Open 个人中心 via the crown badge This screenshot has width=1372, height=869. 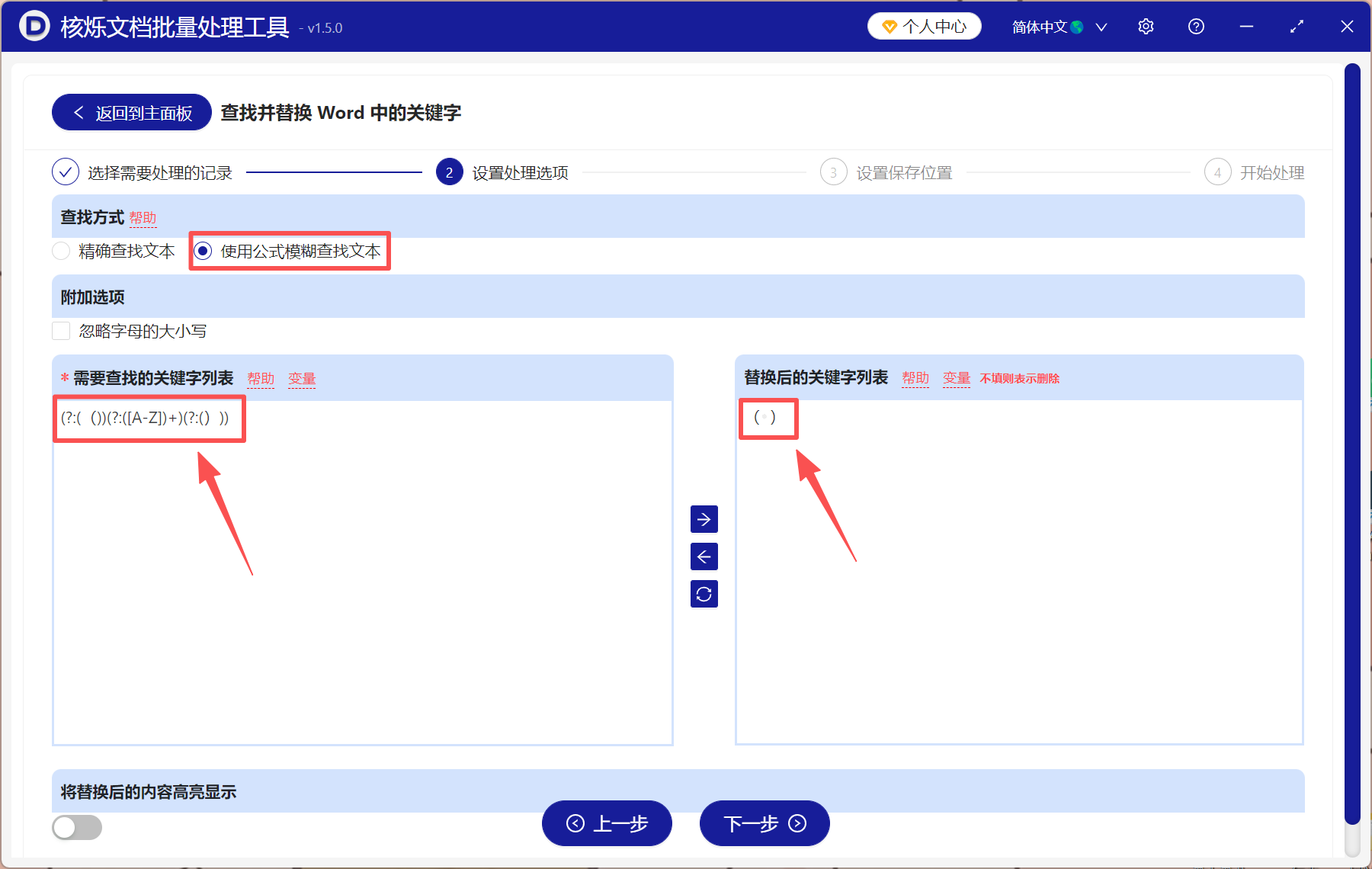(x=924, y=26)
